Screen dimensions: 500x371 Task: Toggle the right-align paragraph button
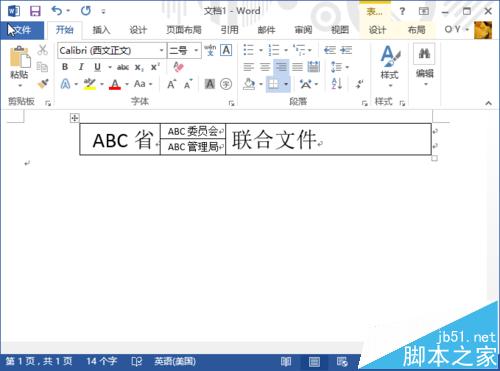tap(281, 67)
